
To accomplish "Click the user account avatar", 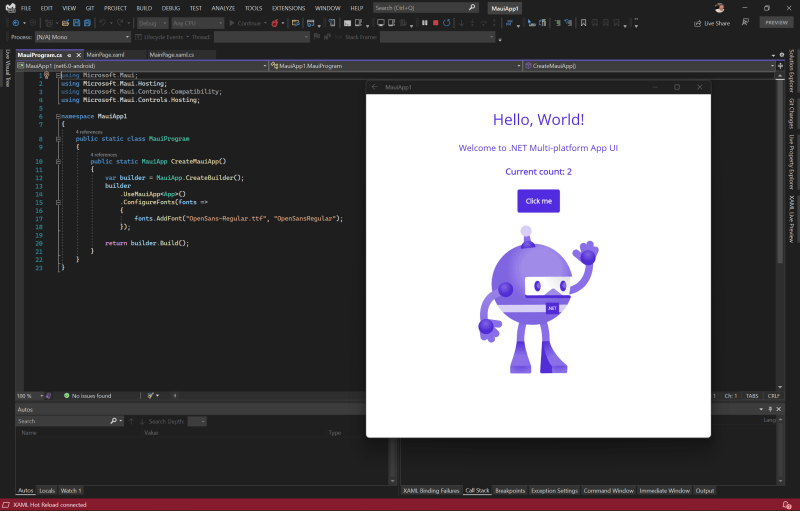I will 720,8.
